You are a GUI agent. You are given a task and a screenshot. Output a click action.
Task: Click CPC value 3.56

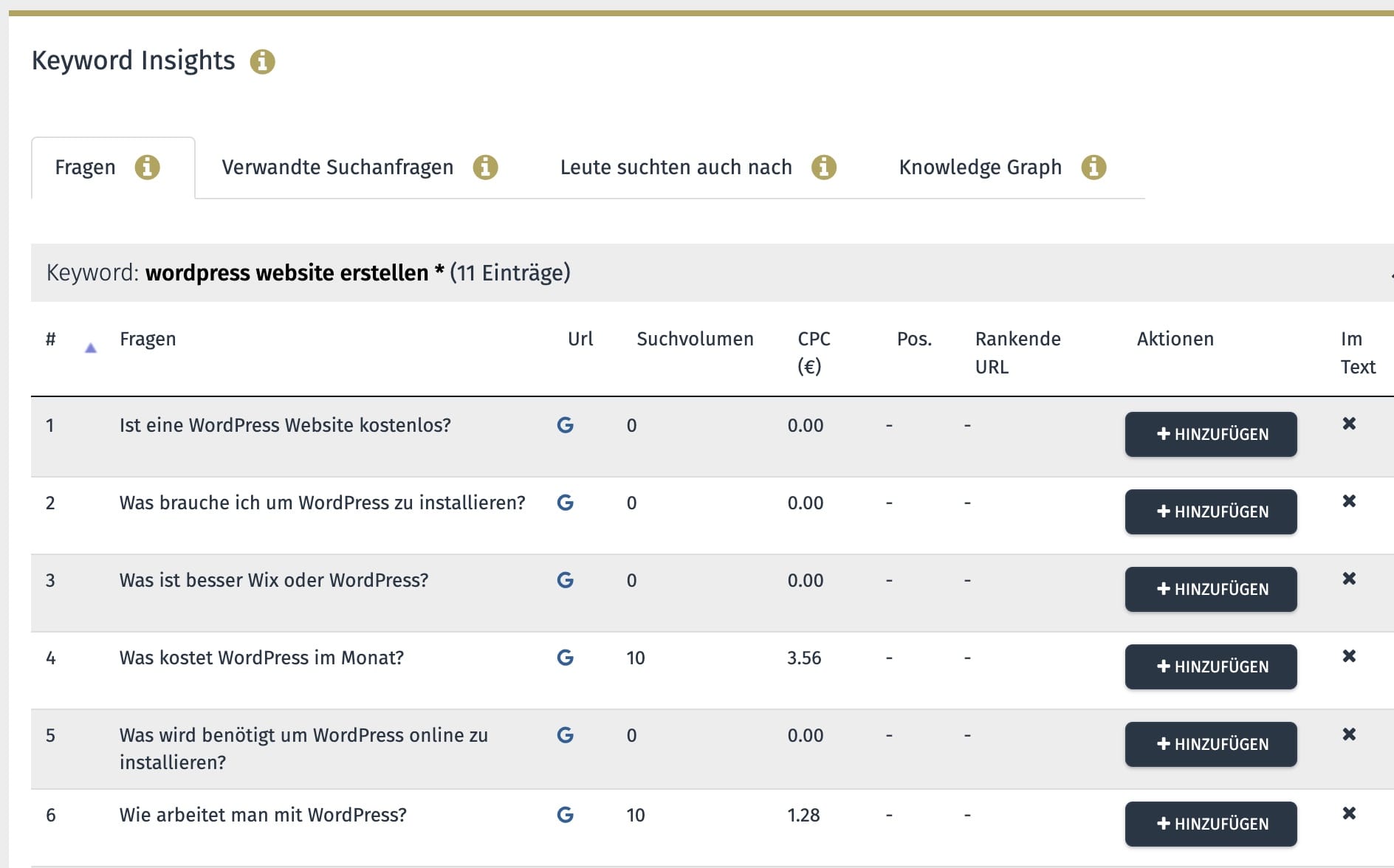[804, 658]
